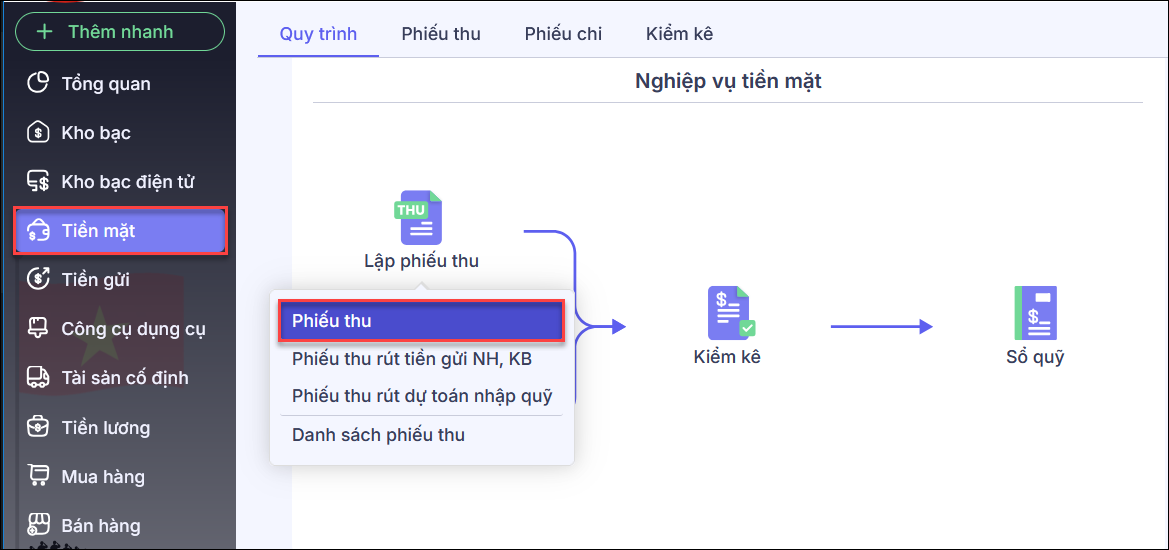Viewport: 1169px width, 550px height.
Task: Open the Sổ quỹ ledger icon
Action: tap(1035, 313)
